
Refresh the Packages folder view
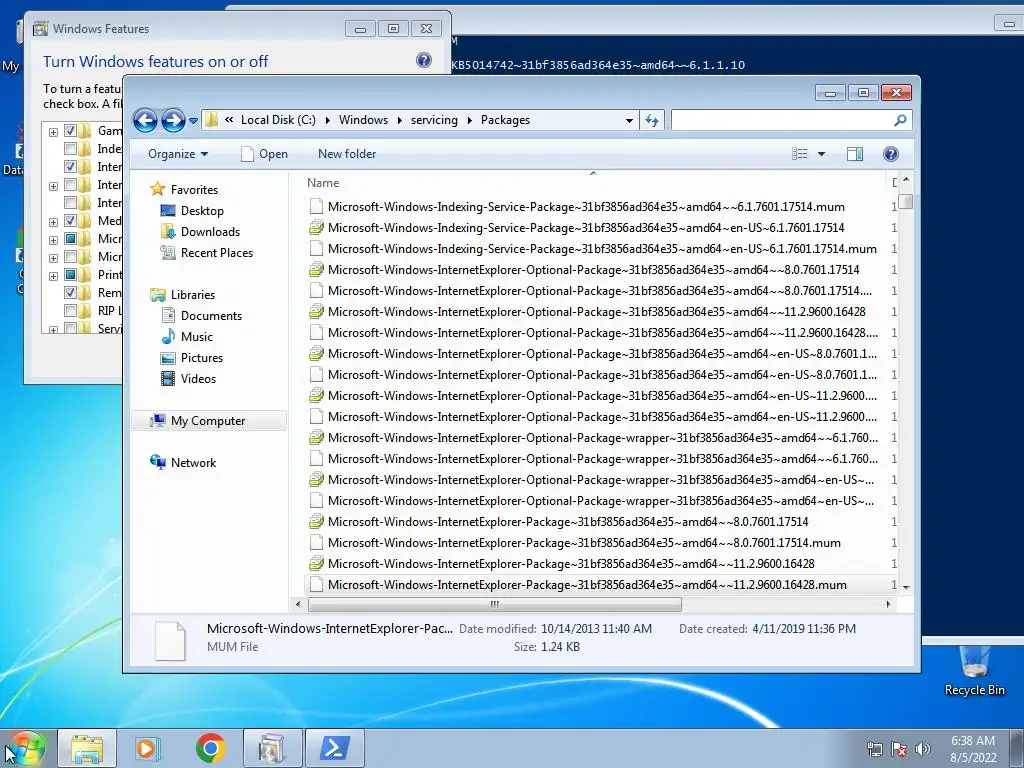pyautogui.click(x=652, y=120)
